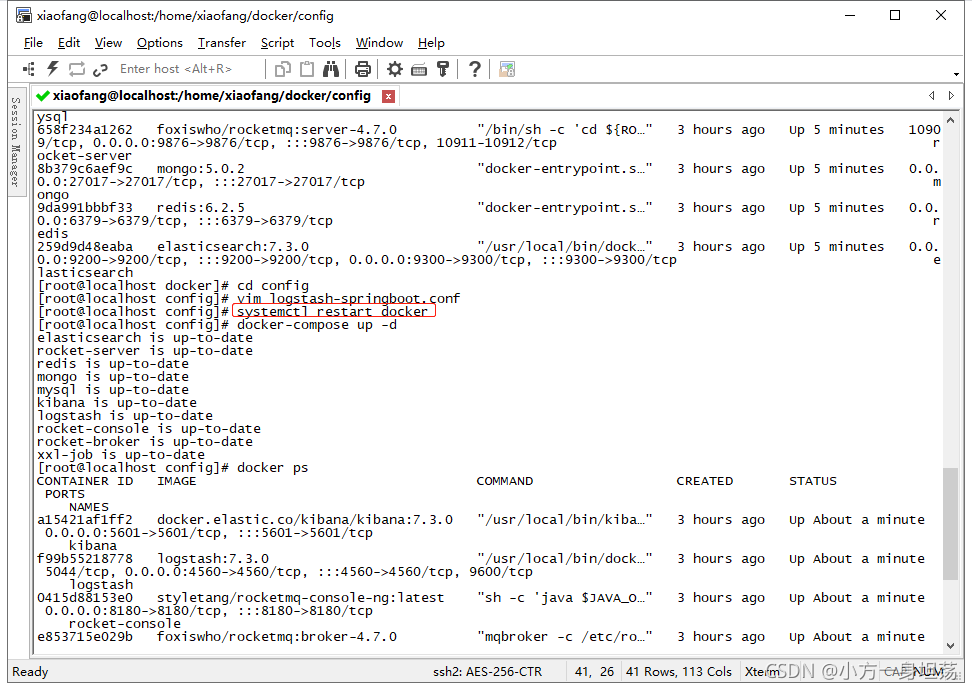Viewport: 972px width, 690px height.
Task: Click the SecureCRT title bar app icon
Action: click(x=24, y=15)
